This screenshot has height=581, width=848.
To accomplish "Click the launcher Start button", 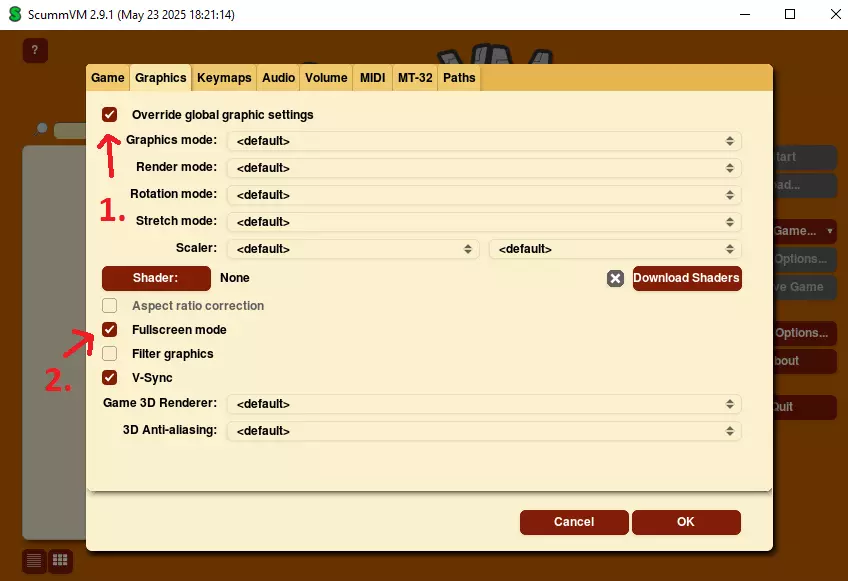I will [805, 157].
